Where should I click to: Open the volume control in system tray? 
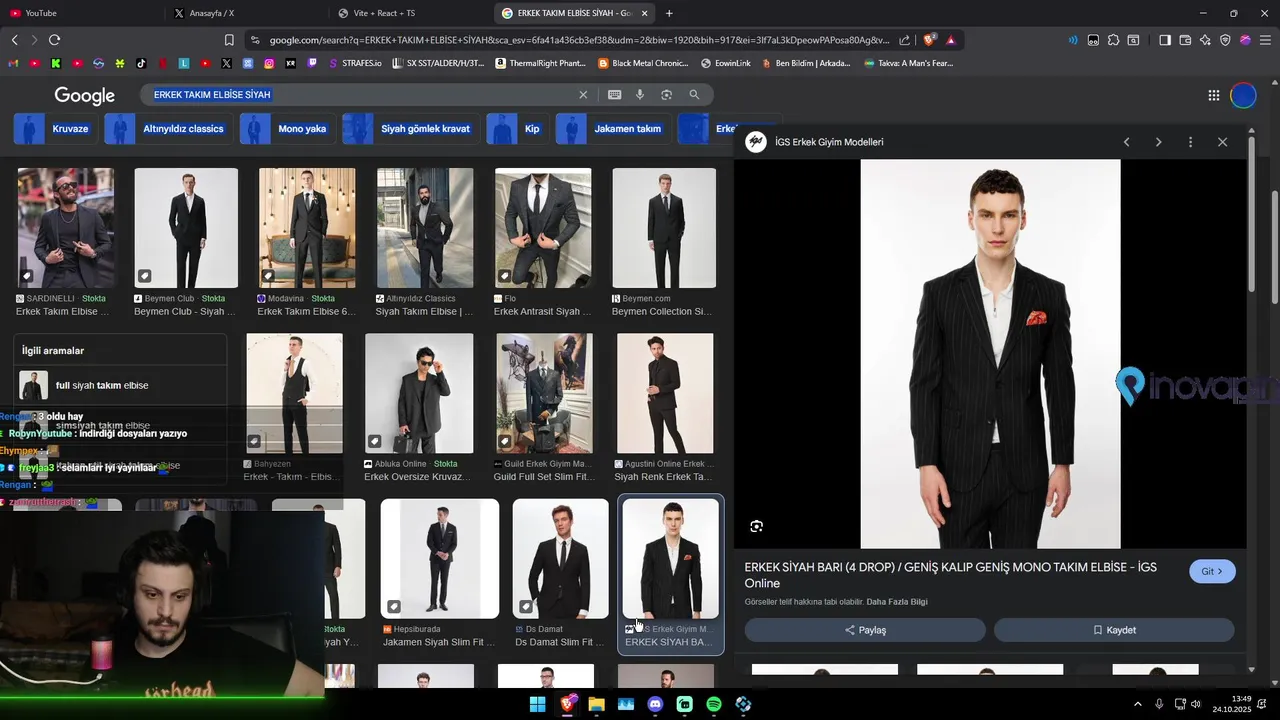(x=1196, y=704)
